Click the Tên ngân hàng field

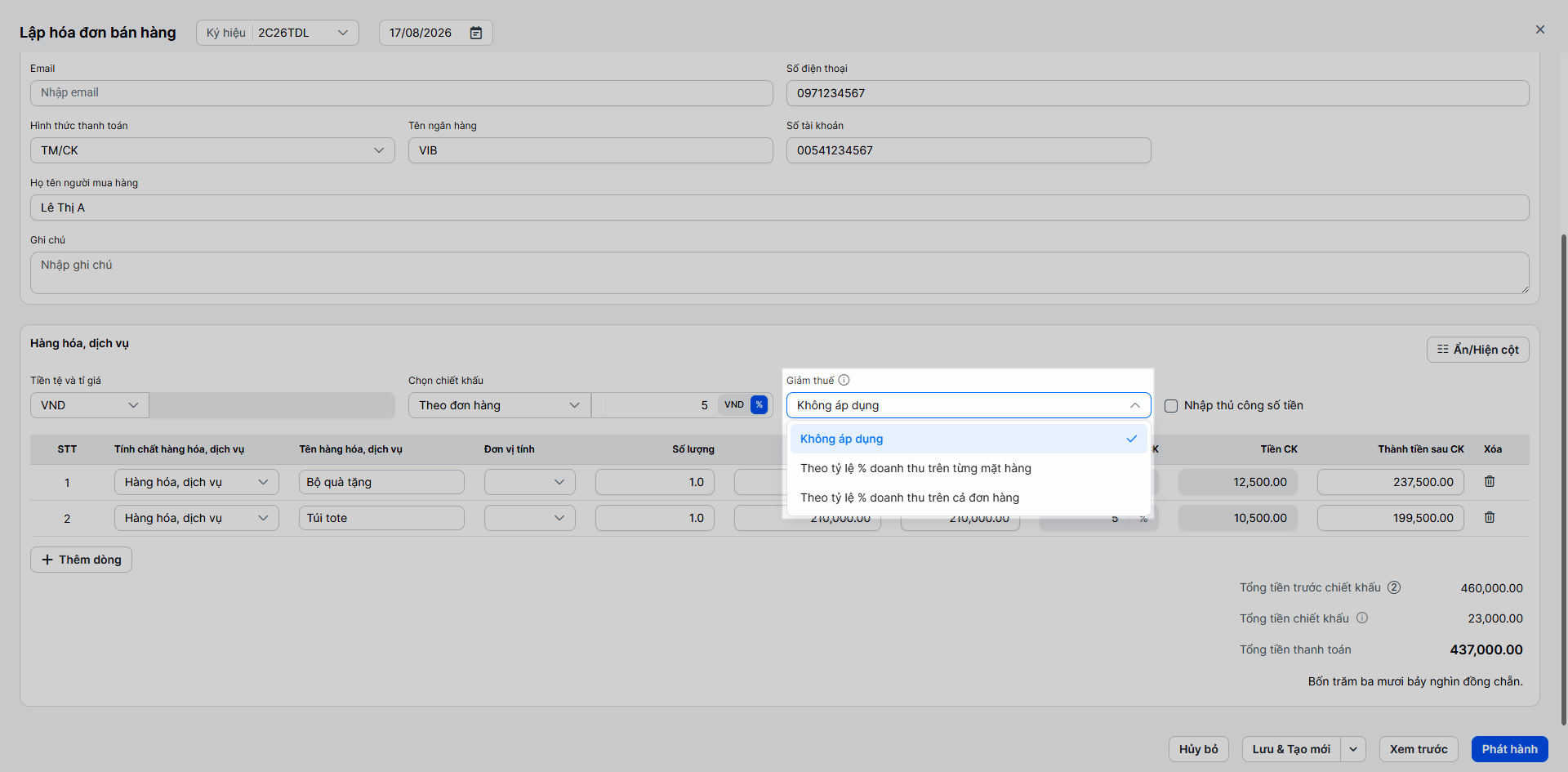[590, 150]
